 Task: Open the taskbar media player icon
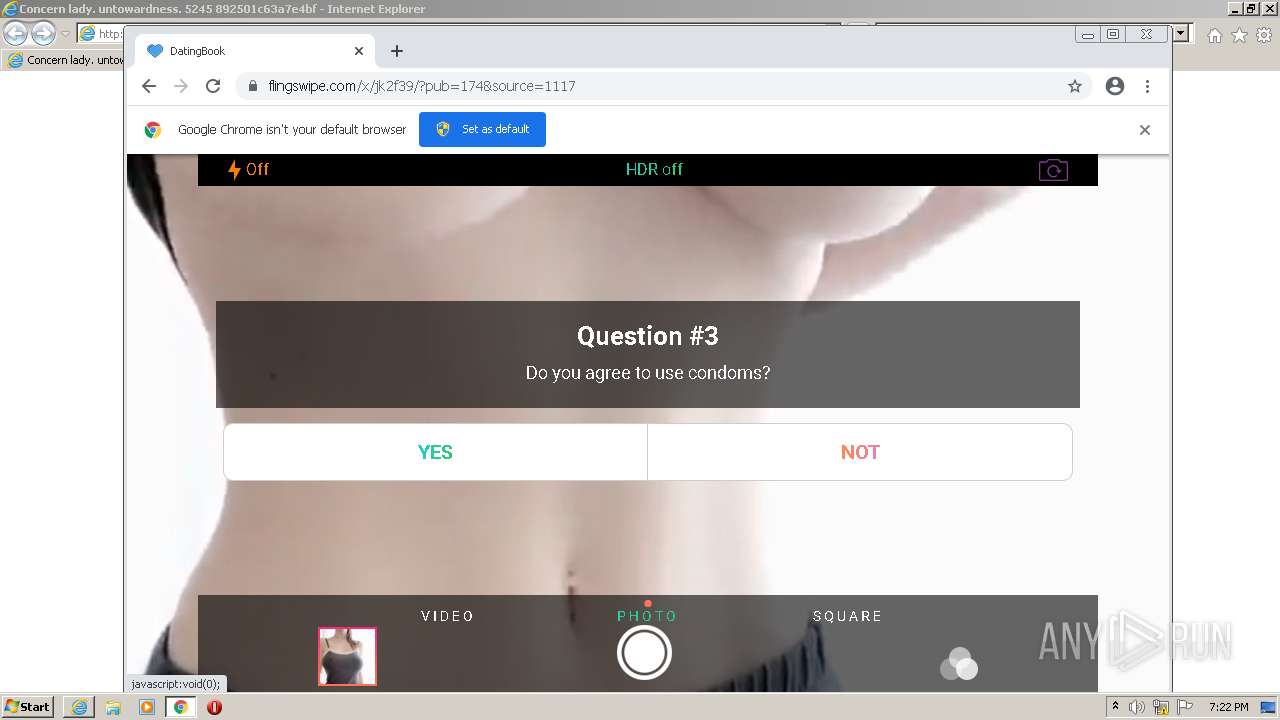pyautogui.click(x=147, y=707)
